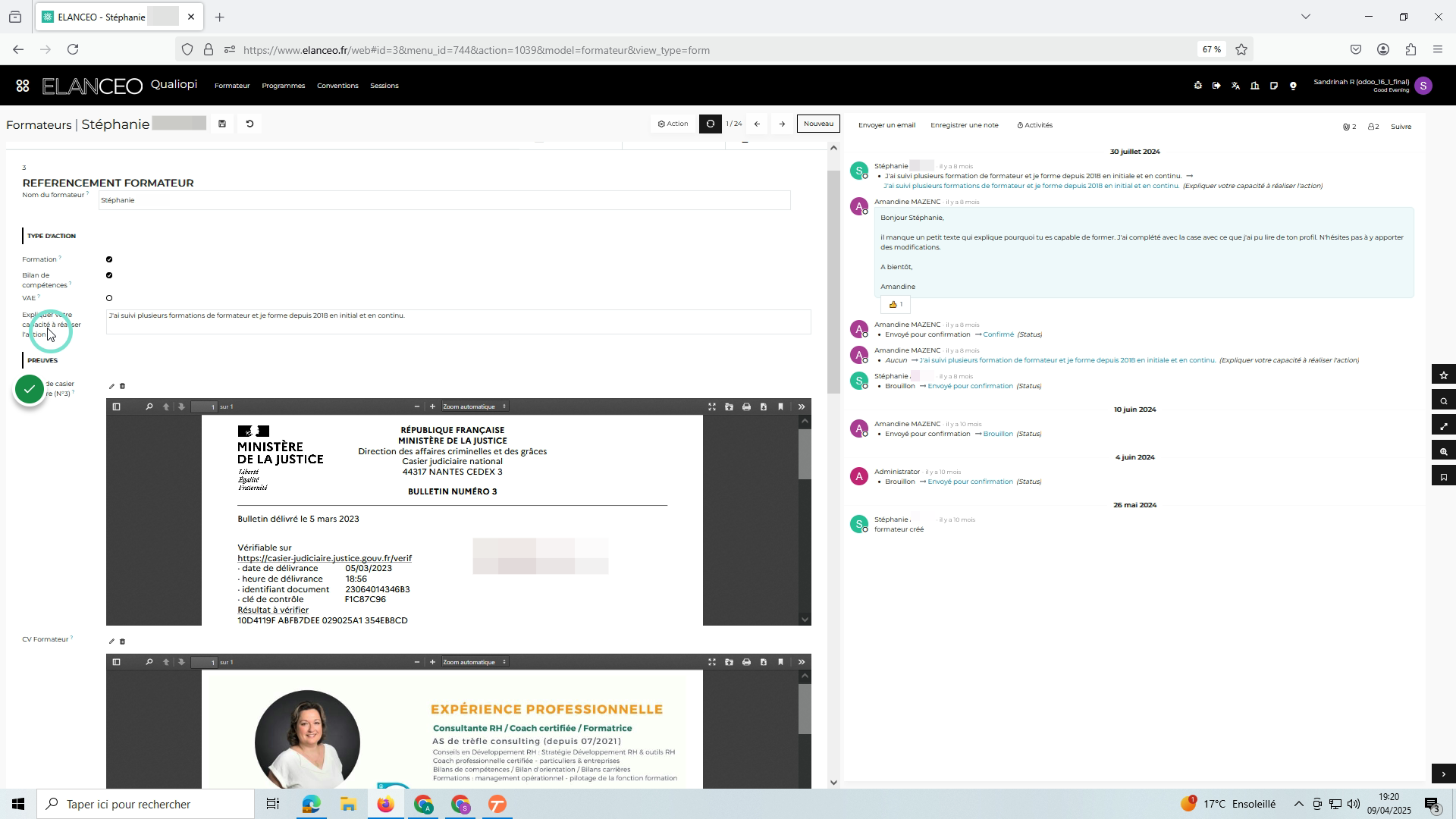The image size is (1456, 819).
Task: Click green checkmark floating button
Action: pyautogui.click(x=30, y=390)
